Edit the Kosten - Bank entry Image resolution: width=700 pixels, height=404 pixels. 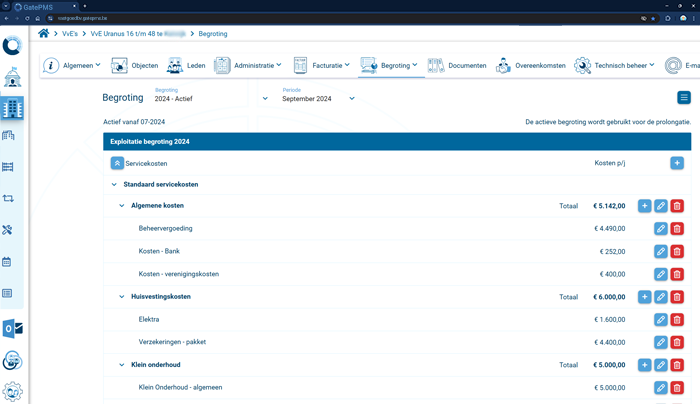tap(660, 252)
